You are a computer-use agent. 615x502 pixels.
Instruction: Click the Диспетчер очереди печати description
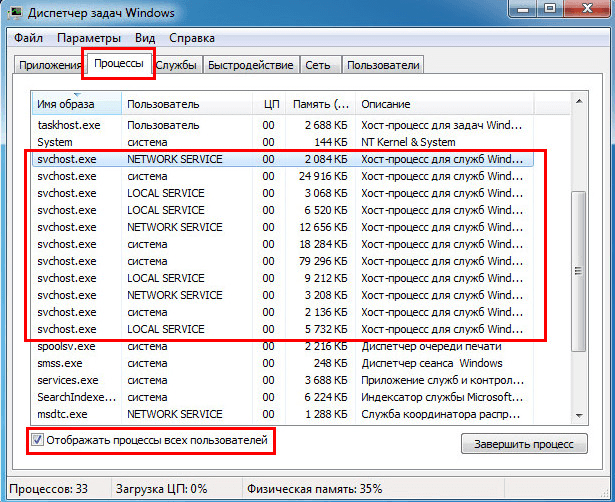[431, 346]
